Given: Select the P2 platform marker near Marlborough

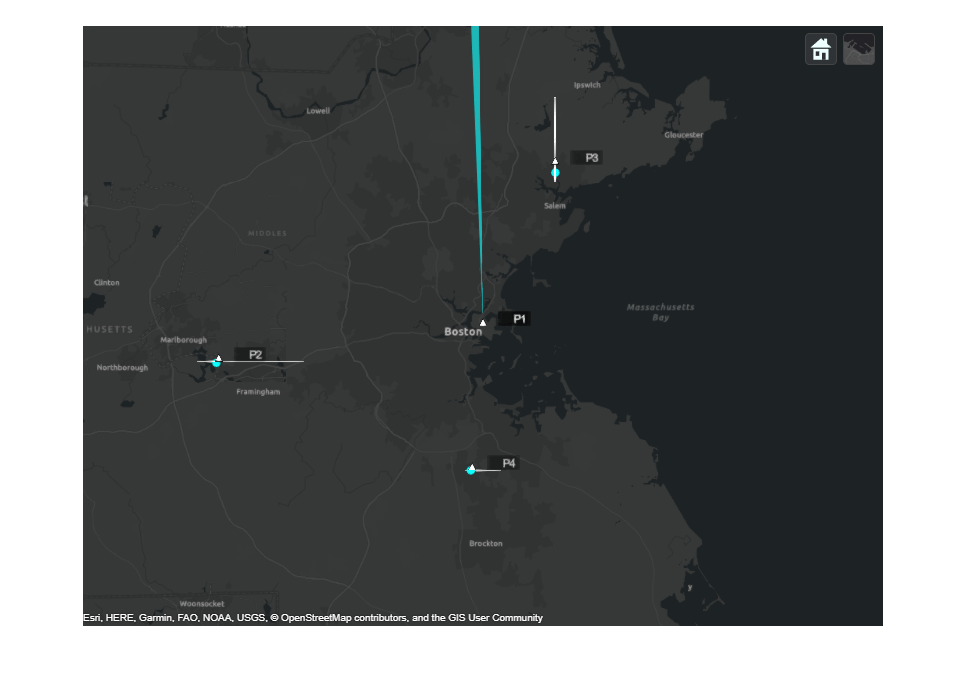Looking at the screenshot, I should tap(217, 357).
